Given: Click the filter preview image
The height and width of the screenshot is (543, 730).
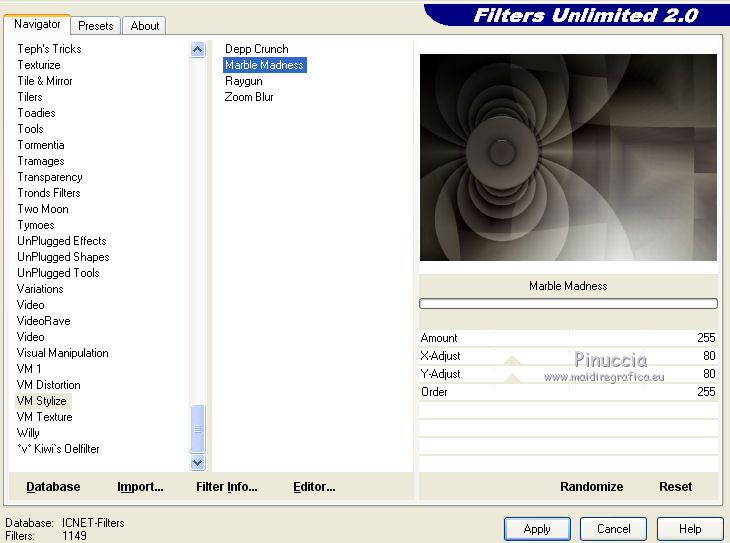Looking at the screenshot, I should [x=568, y=157].
